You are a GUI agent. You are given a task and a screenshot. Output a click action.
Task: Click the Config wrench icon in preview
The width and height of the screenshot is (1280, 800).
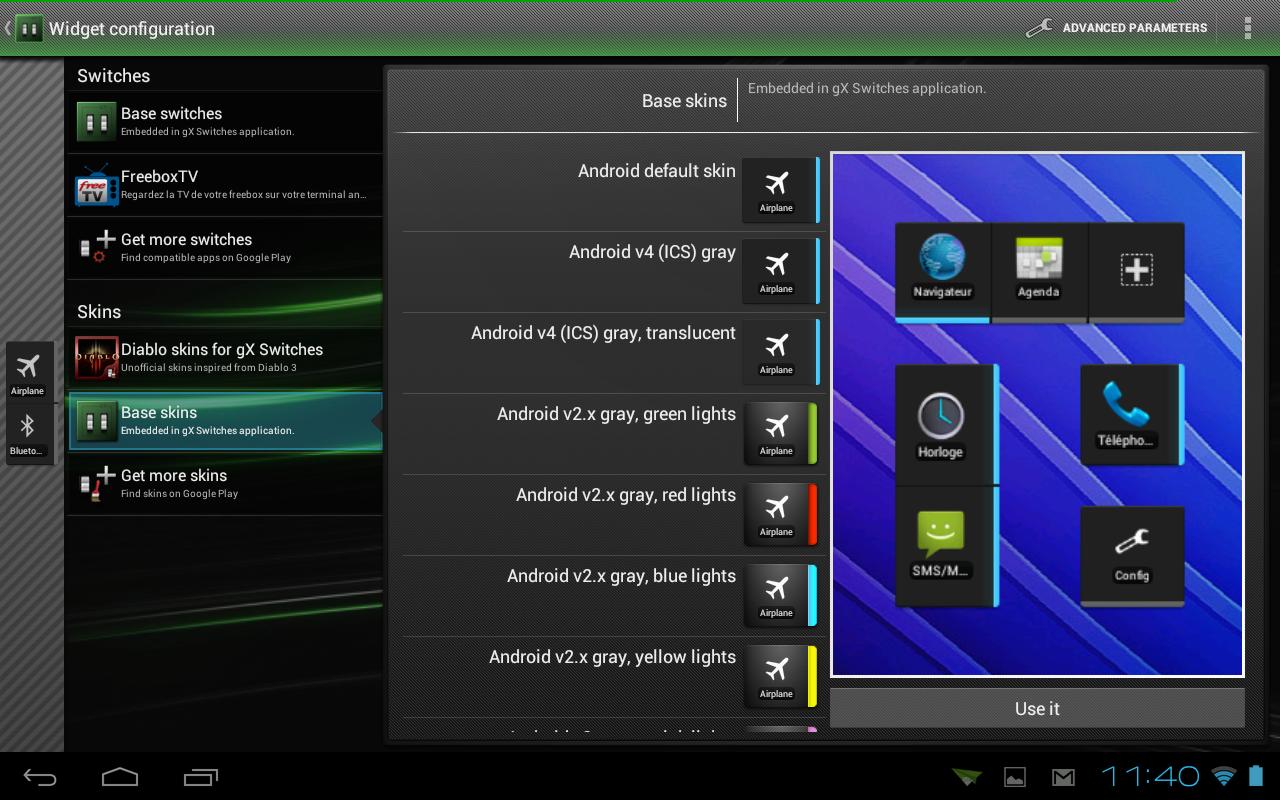[1132, 554]
